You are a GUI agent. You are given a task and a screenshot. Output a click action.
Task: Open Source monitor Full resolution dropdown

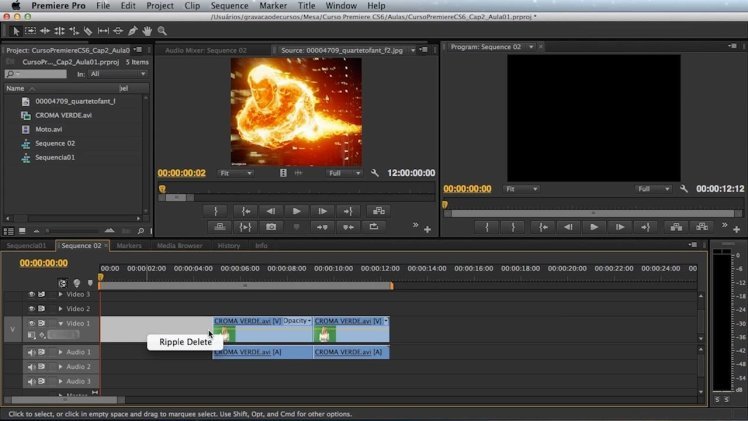tap(344, 173)
